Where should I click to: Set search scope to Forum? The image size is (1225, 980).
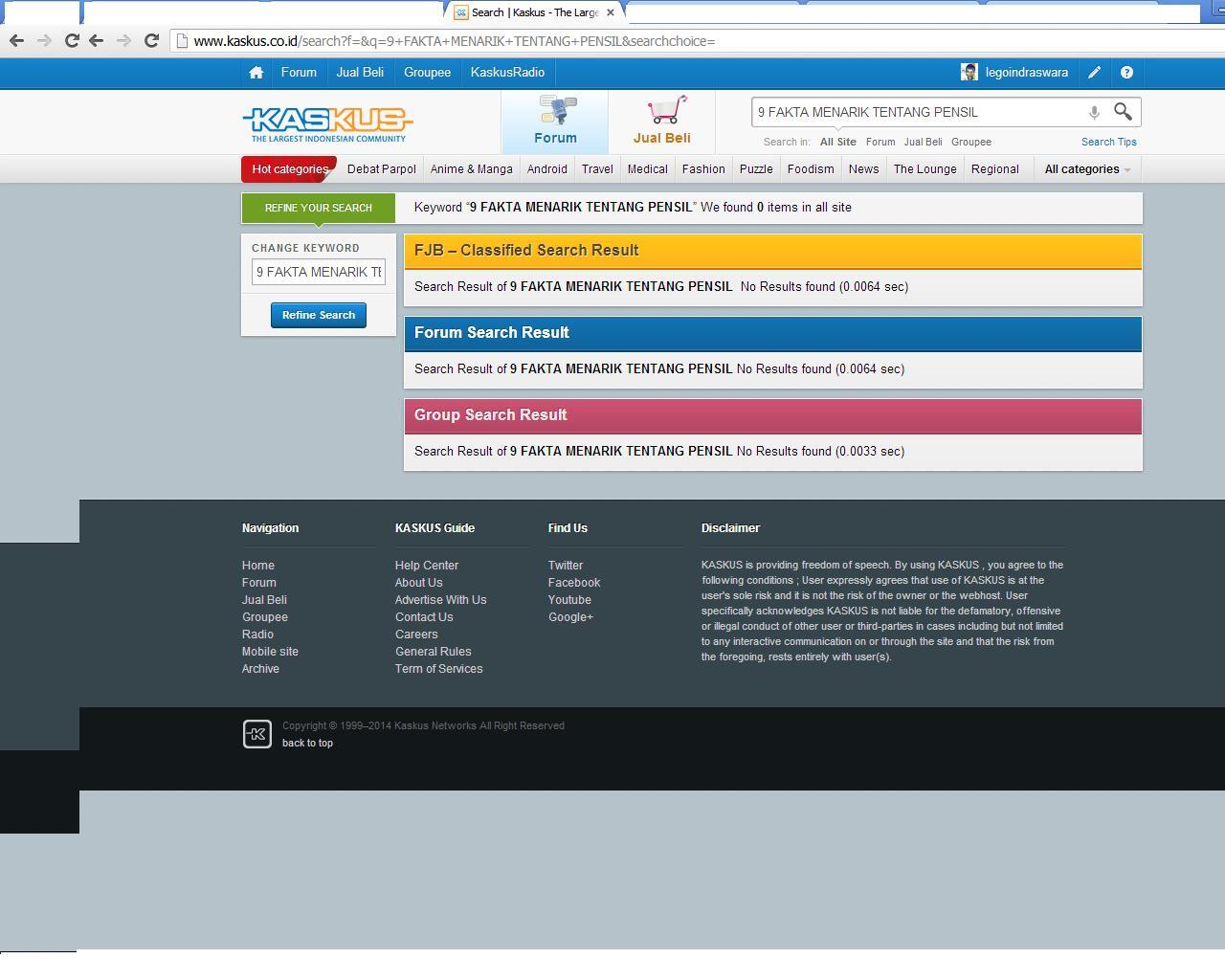click(x=880, y=142)
